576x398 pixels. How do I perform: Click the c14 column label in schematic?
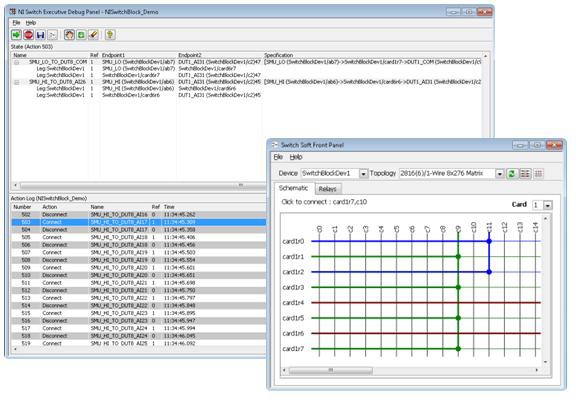[535, 227]
